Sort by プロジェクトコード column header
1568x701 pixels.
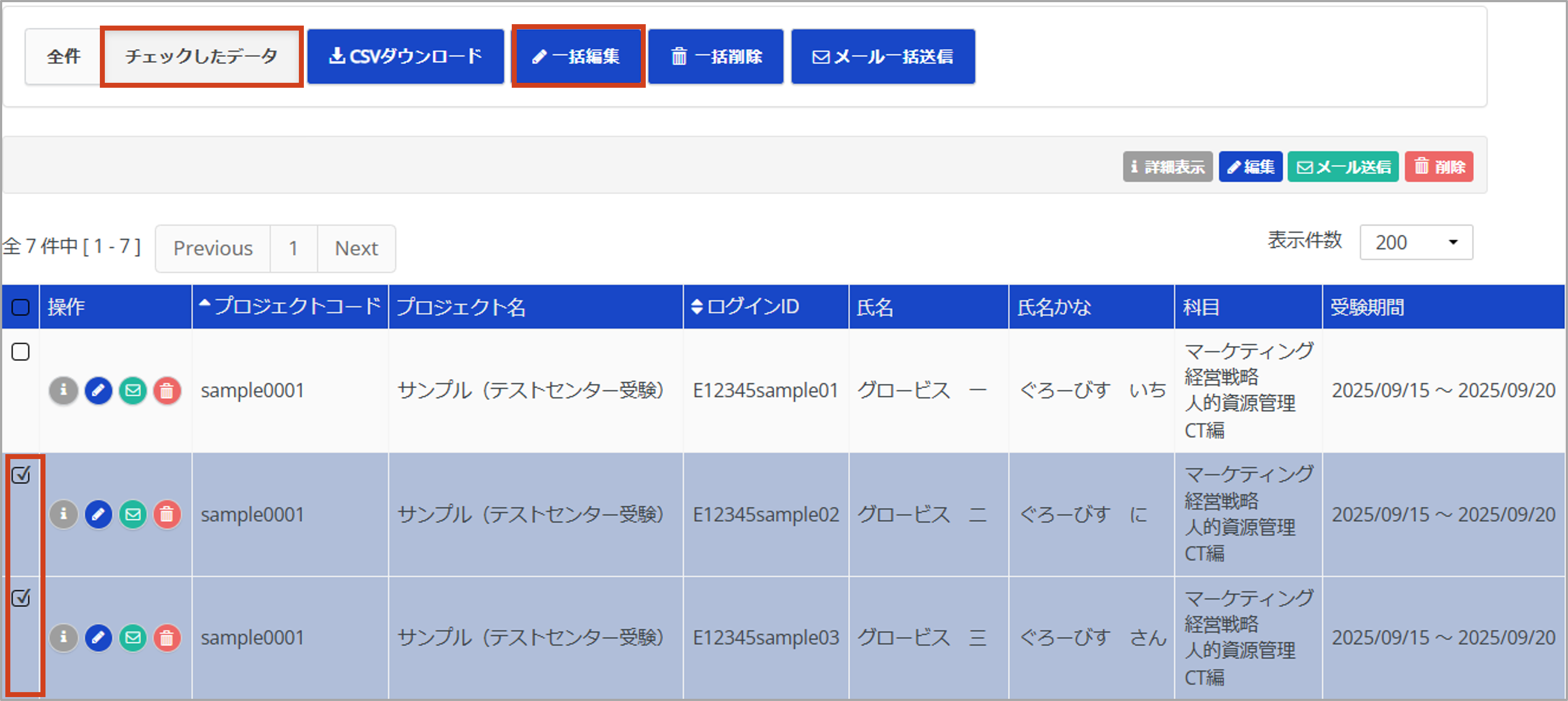coord(290,306)
